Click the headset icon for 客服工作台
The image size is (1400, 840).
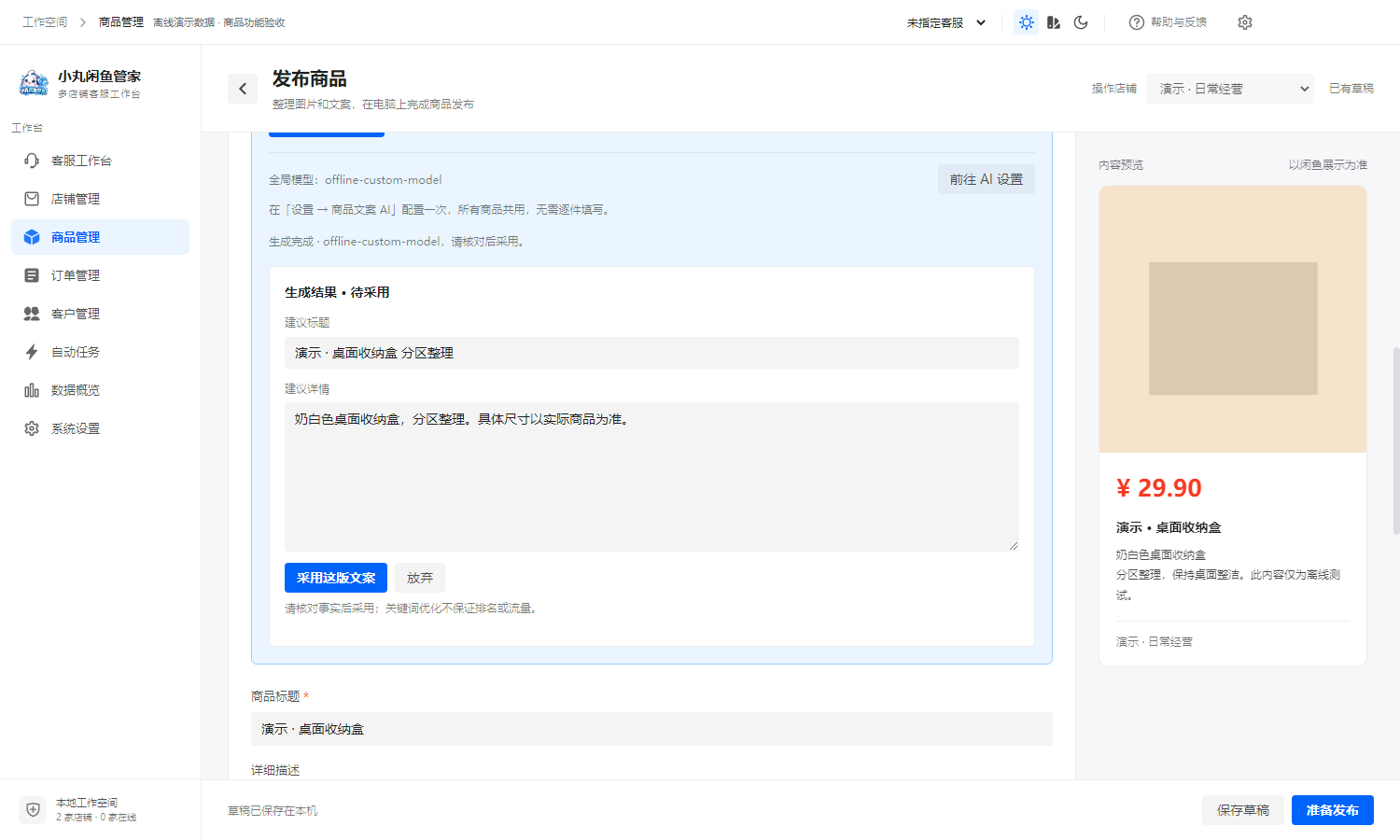click(x=32, y=161)
